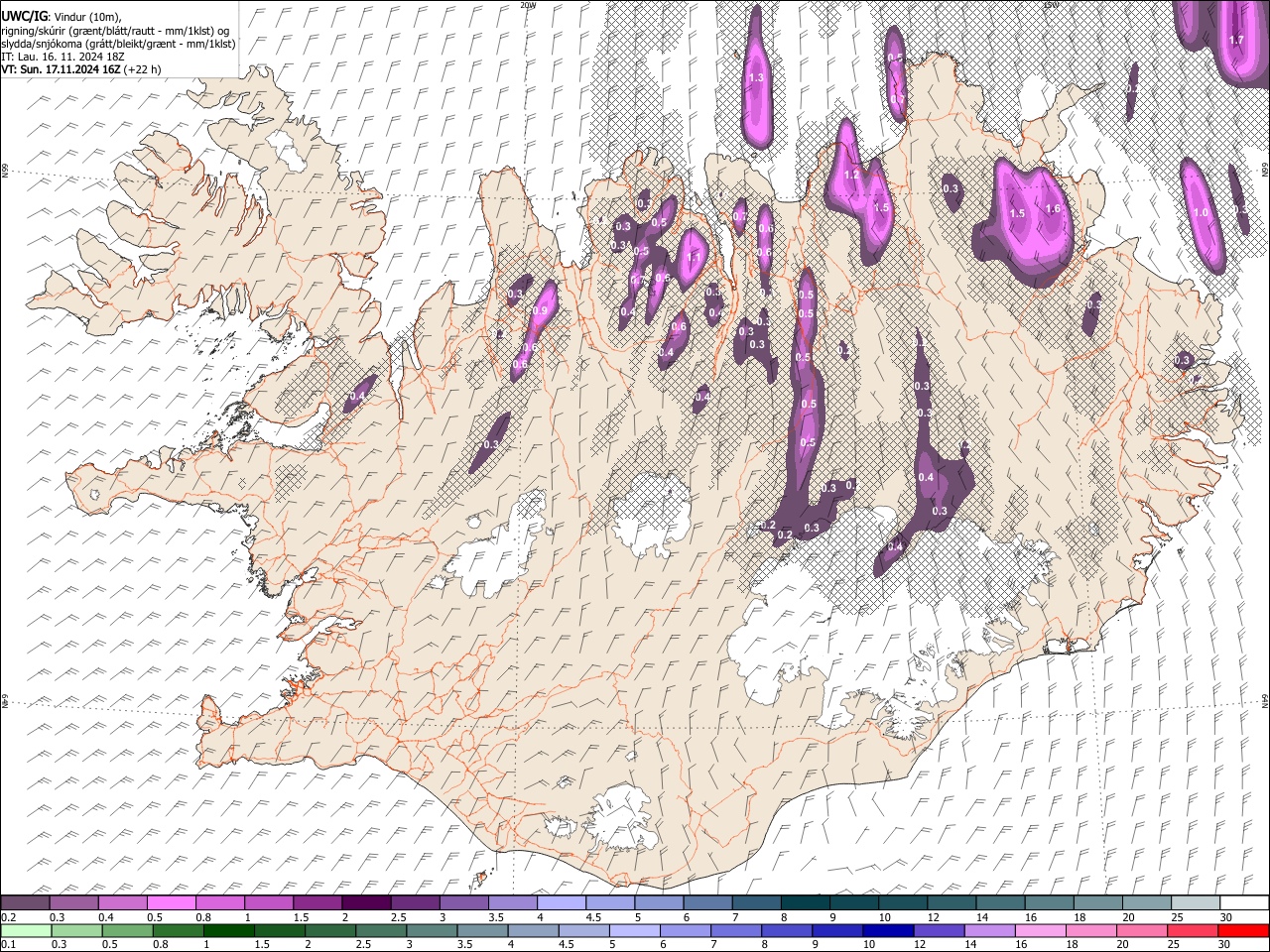Select the upper legend swatch between 1.5 and 2

click(317, 903)
